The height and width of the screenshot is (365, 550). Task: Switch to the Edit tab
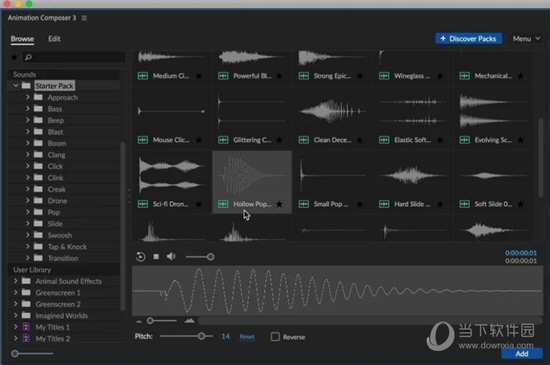tap(54, 39)
